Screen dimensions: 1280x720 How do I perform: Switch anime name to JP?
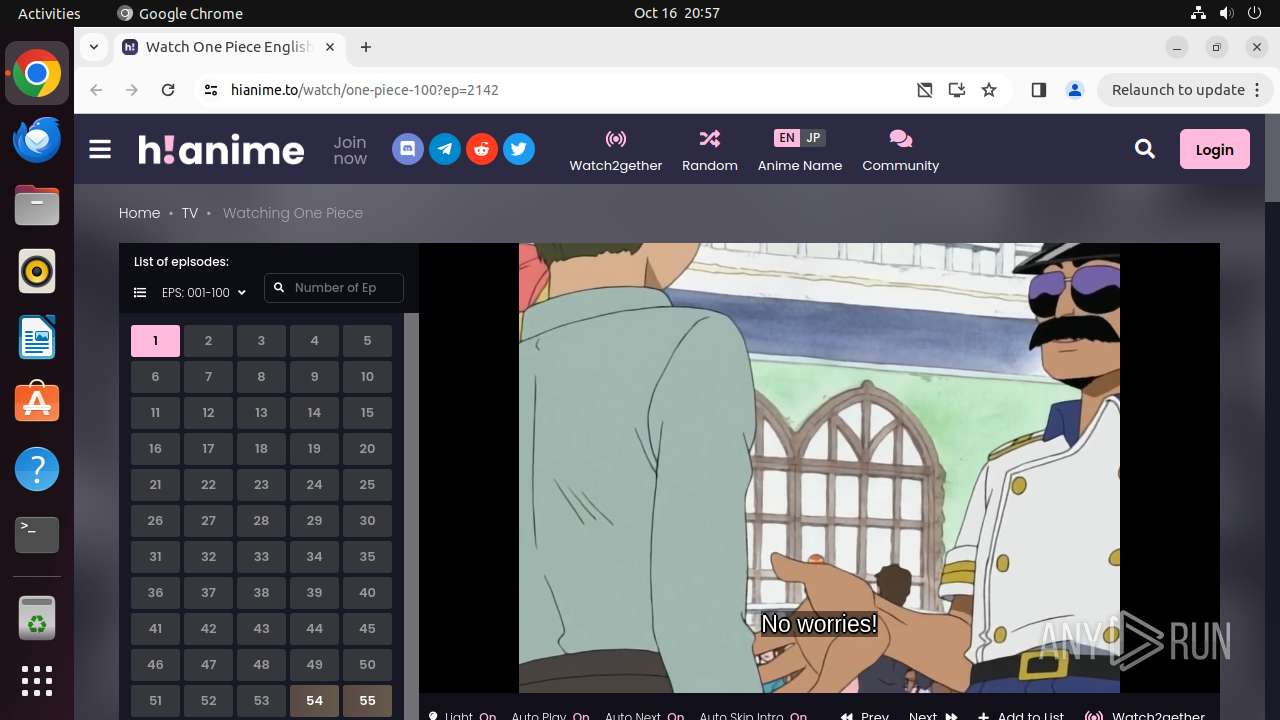(813, 138)
